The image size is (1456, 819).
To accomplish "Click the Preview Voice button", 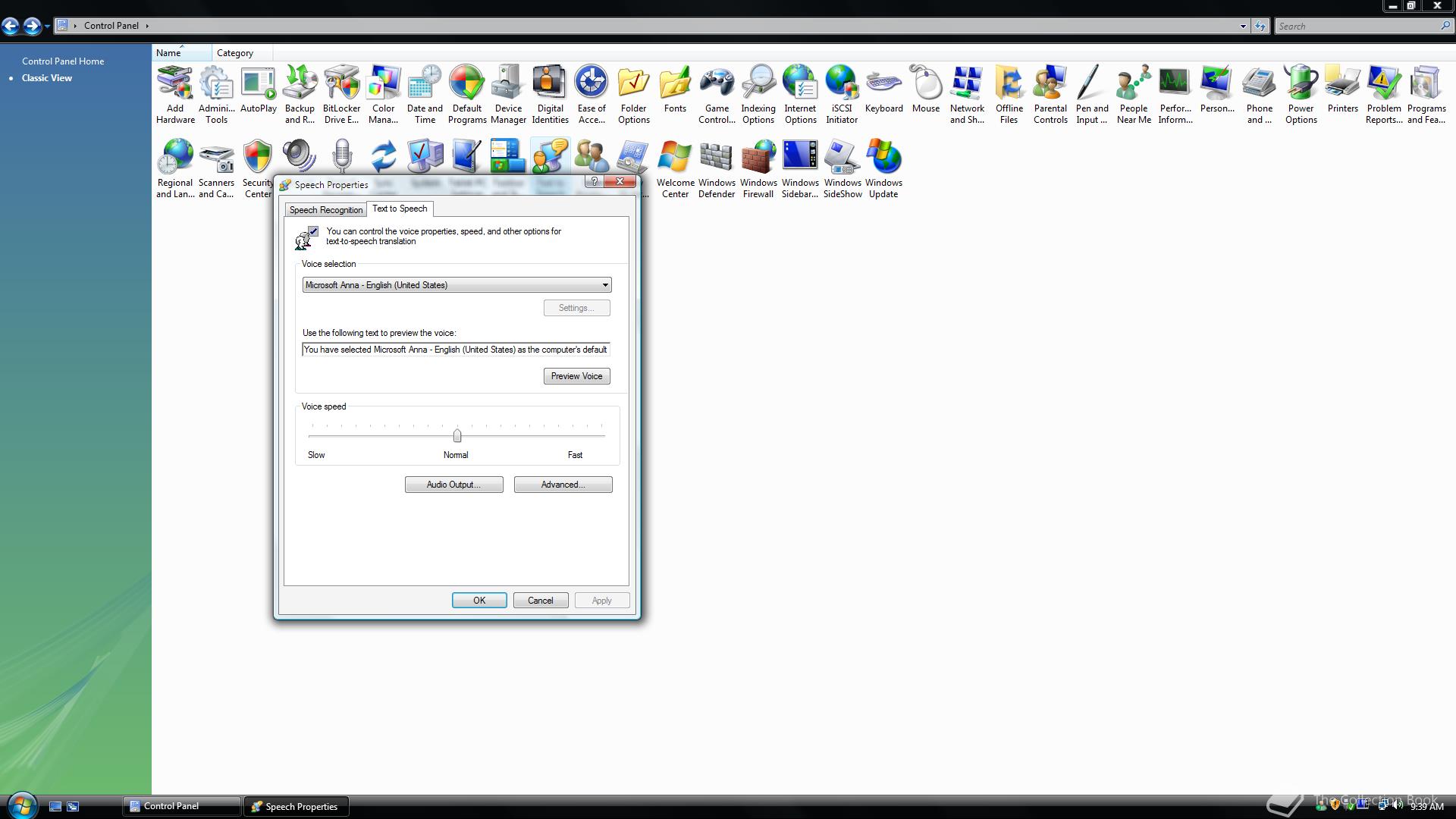I will click(576, 376).
